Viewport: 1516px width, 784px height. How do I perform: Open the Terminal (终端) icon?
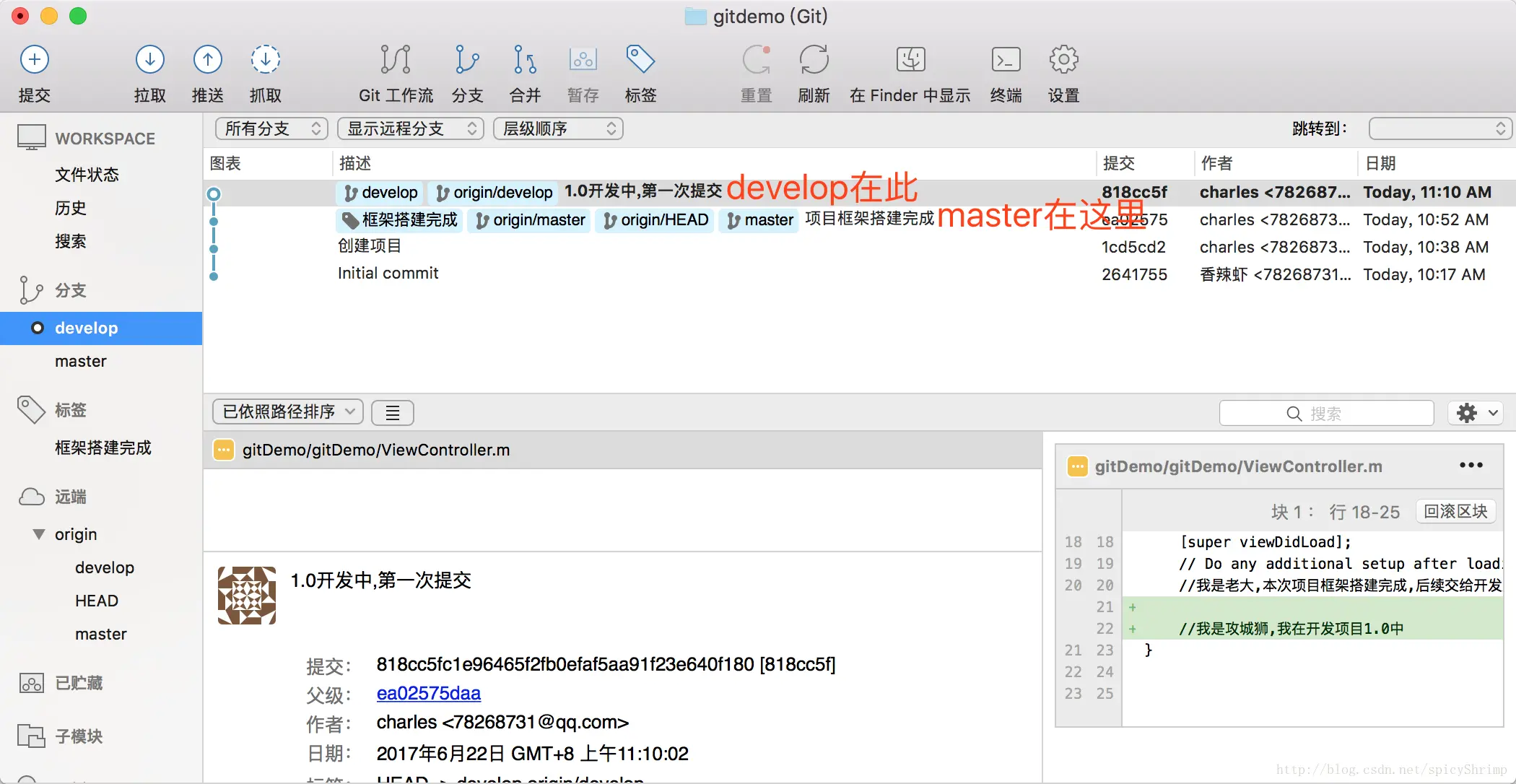tap(1006, 60)
